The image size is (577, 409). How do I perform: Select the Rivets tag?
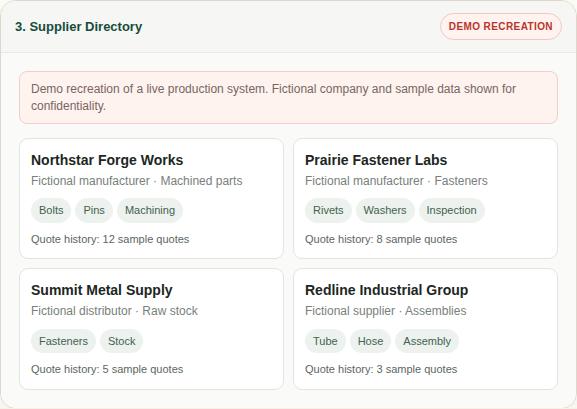[x=328, y=210]
